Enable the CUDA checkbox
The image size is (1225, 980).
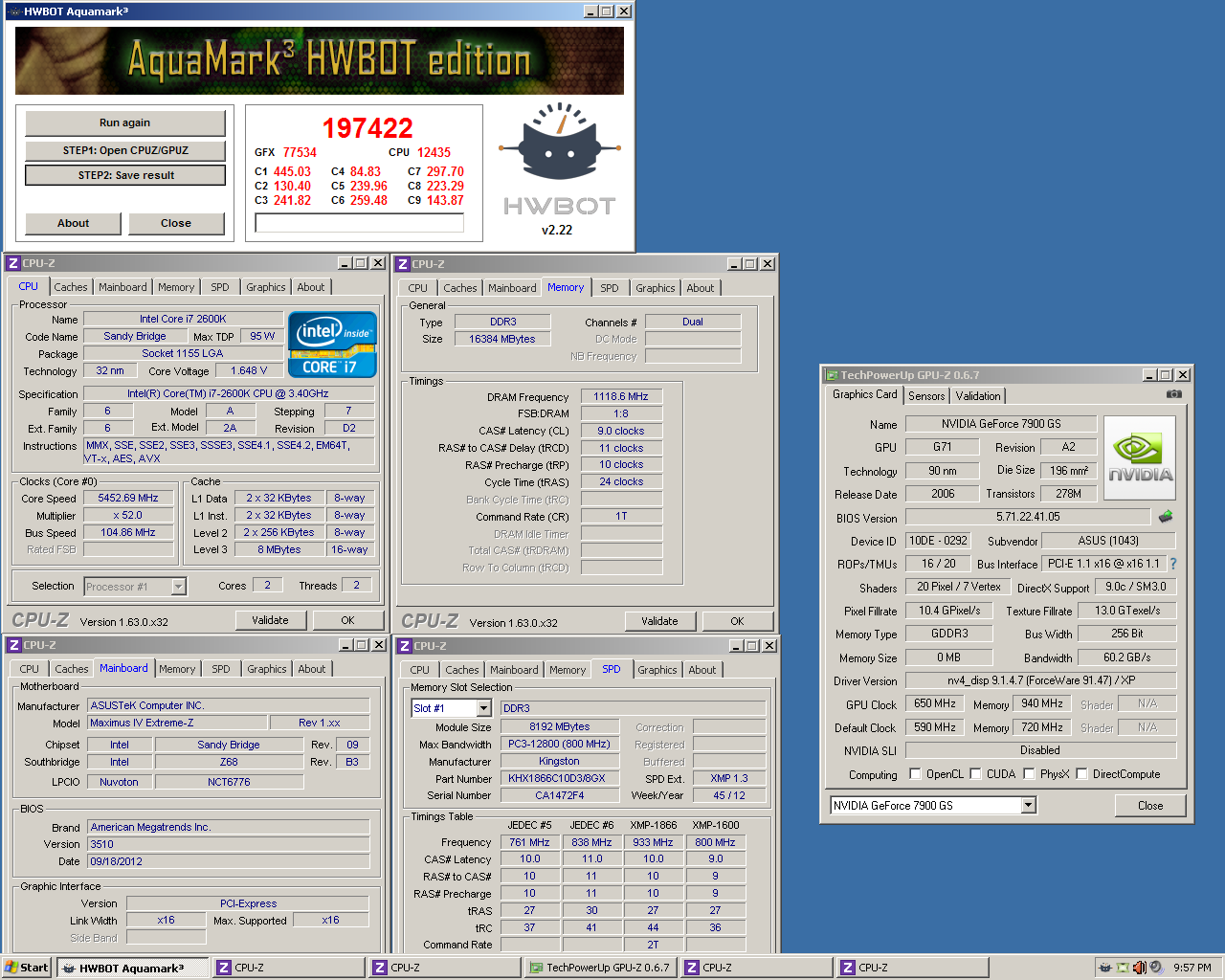pos(975,773)
